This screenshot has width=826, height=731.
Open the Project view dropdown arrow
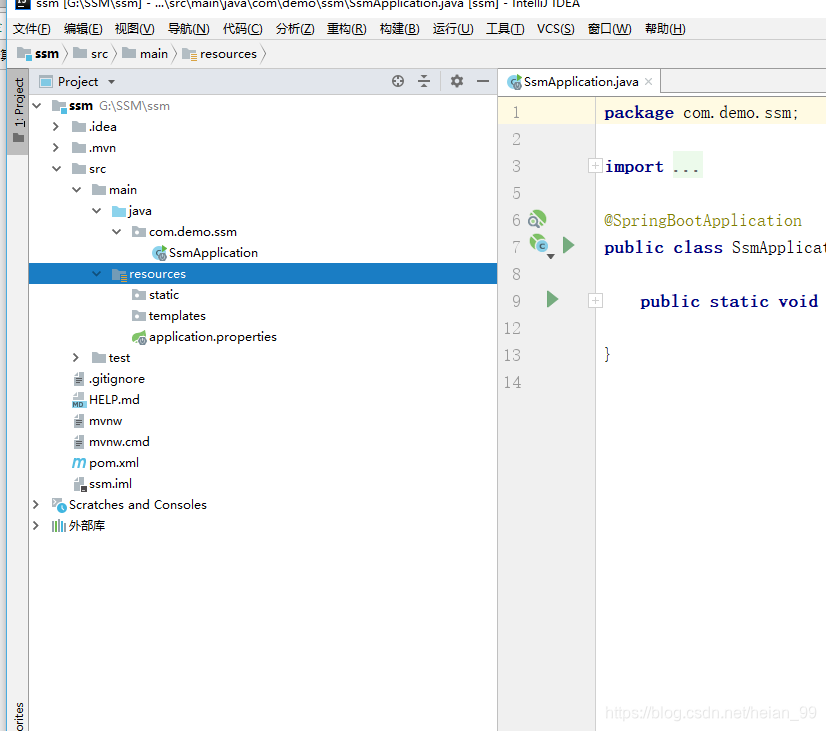point(111,82)
